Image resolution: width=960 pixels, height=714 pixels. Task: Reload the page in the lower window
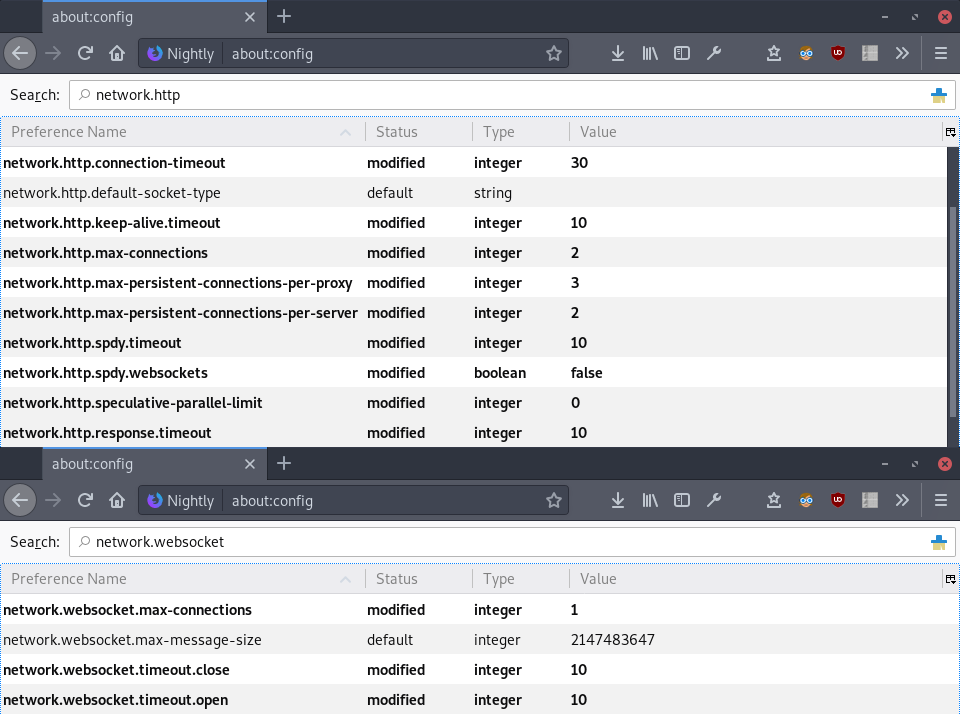pos(85,500)
